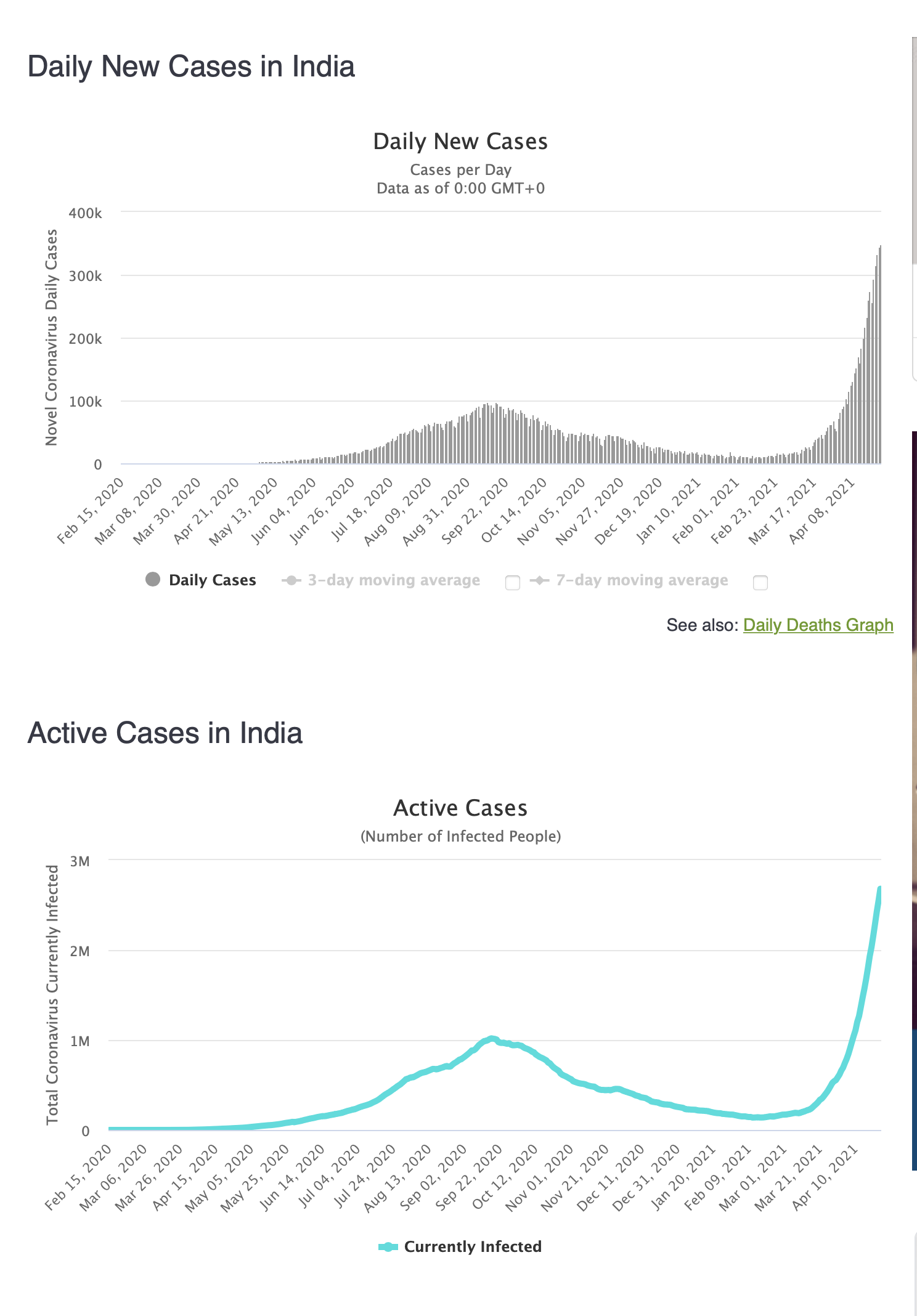Click the "Apr 08, 2021" x-axis date label
Screen dimensions: 917x1316
[x=823, y=511]
